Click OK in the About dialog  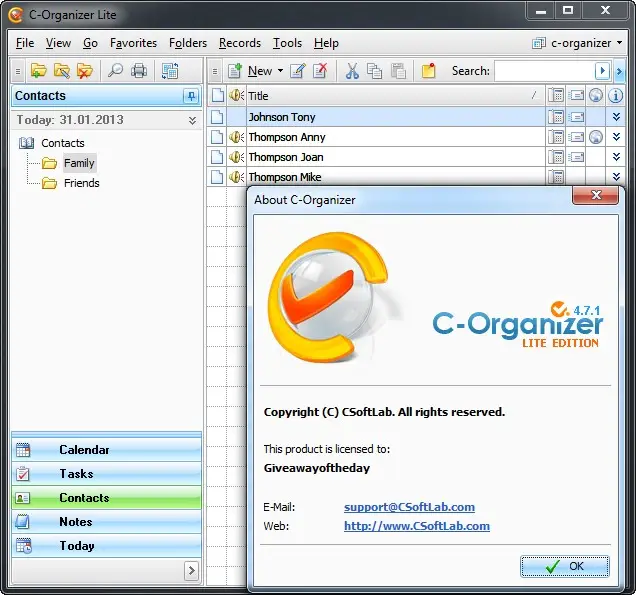point(565,566)
